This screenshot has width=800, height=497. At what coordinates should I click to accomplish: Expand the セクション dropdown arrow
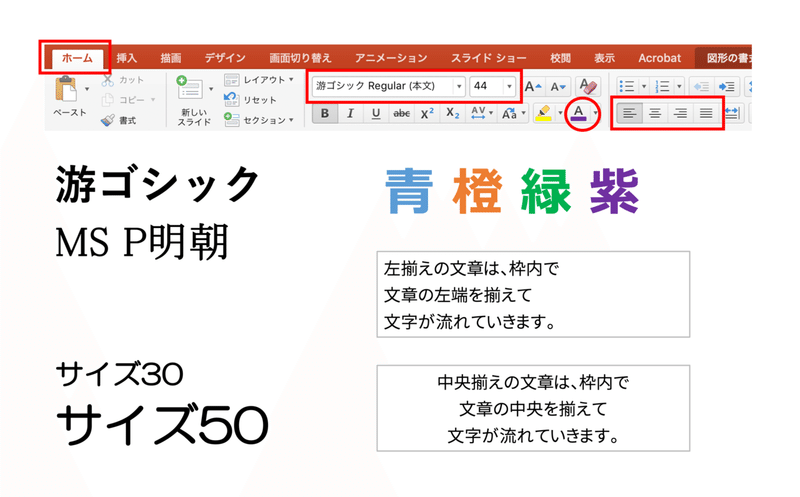tap(291, 120)
